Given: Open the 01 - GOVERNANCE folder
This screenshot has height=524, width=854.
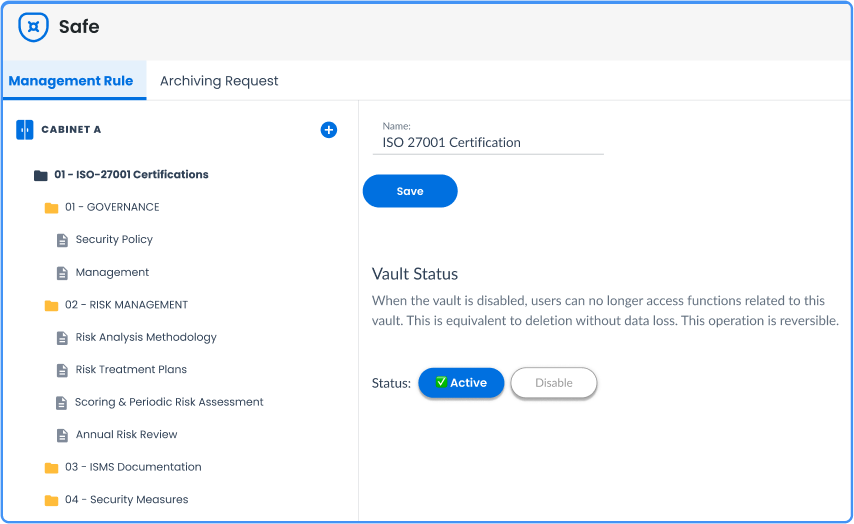Looking at the screenshot, I should pos(112,207).
